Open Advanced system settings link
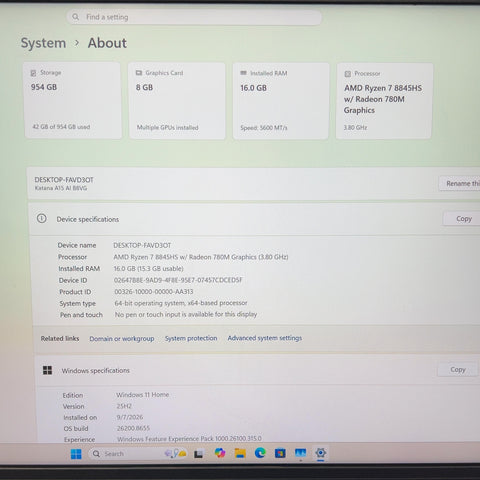The height and width of the screenshot is (480, 480). [x=265, y=338]
